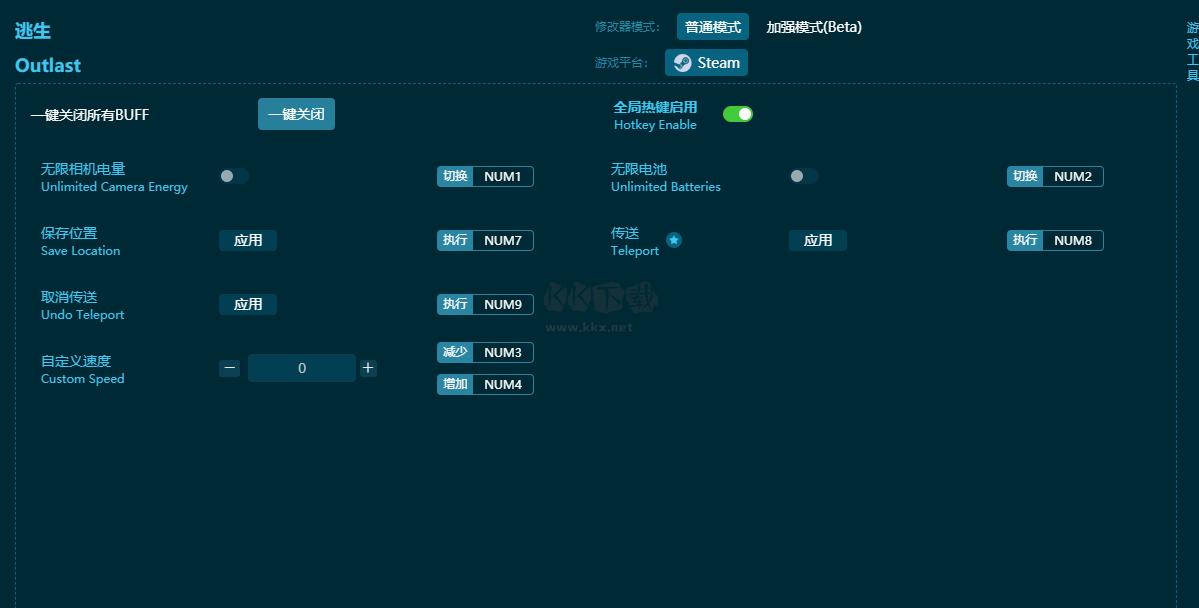Click the 'Outlast' game title
Image resolution: width=1199 pixels, height=608 pixels.
tap(47, 65)
